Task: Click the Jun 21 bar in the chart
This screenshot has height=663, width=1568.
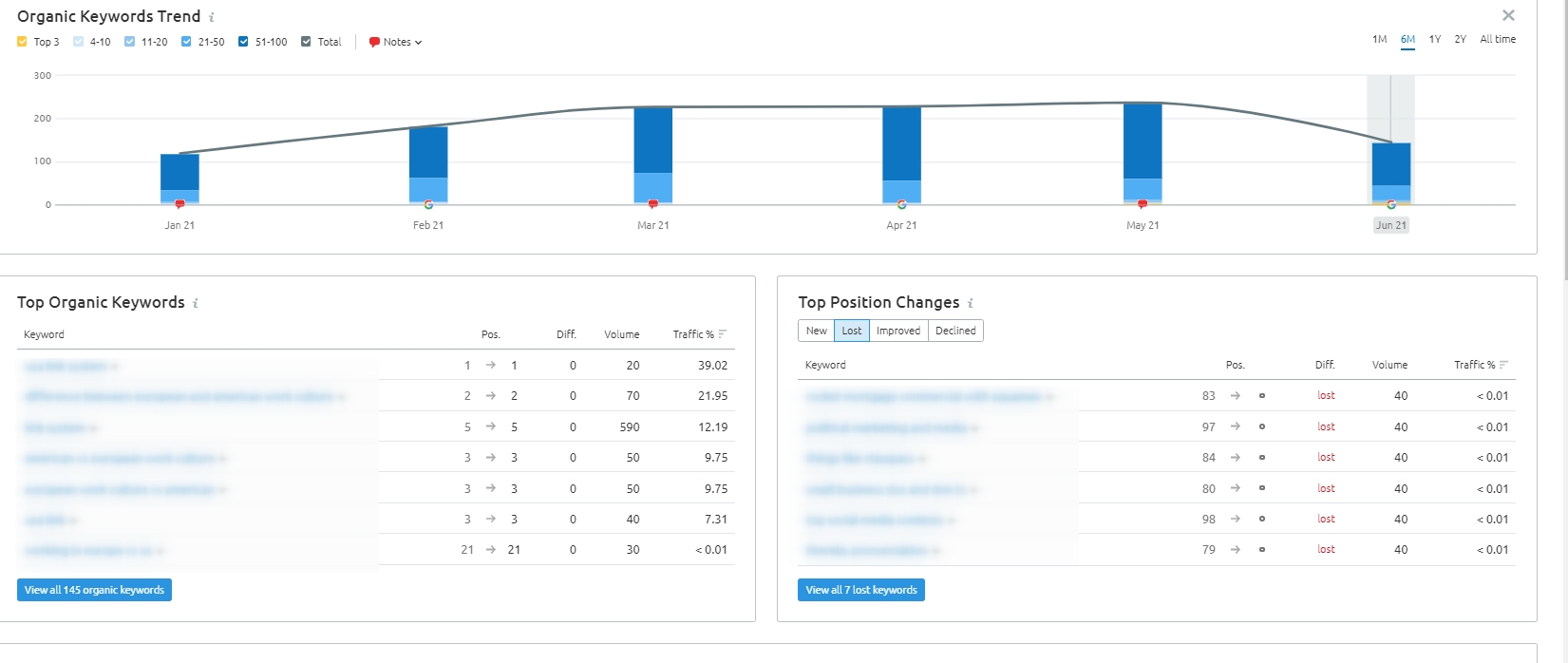Action: click(x=1391, y=173)
